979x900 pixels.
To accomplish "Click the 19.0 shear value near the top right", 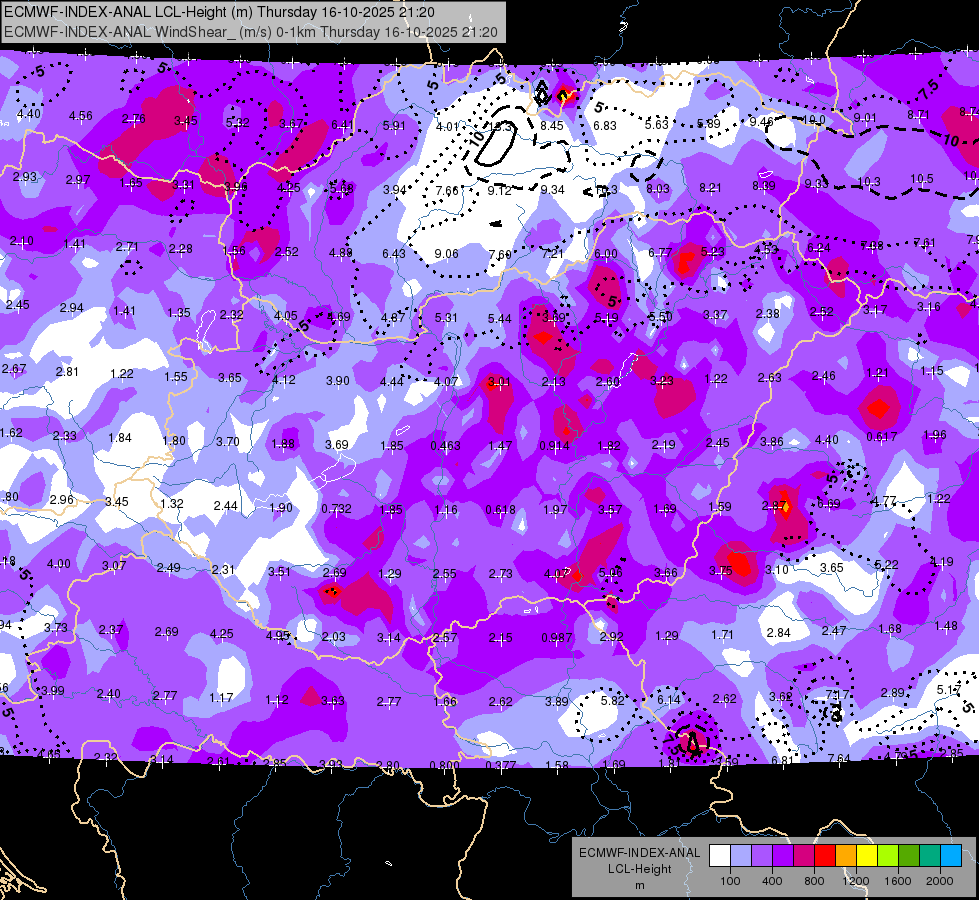I will [x=814, y=120].
